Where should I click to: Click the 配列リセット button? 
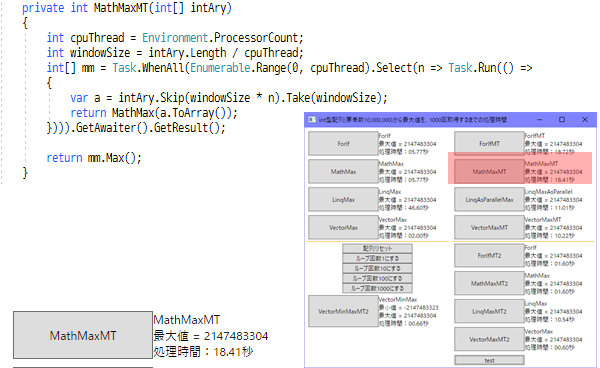[377, 248]
